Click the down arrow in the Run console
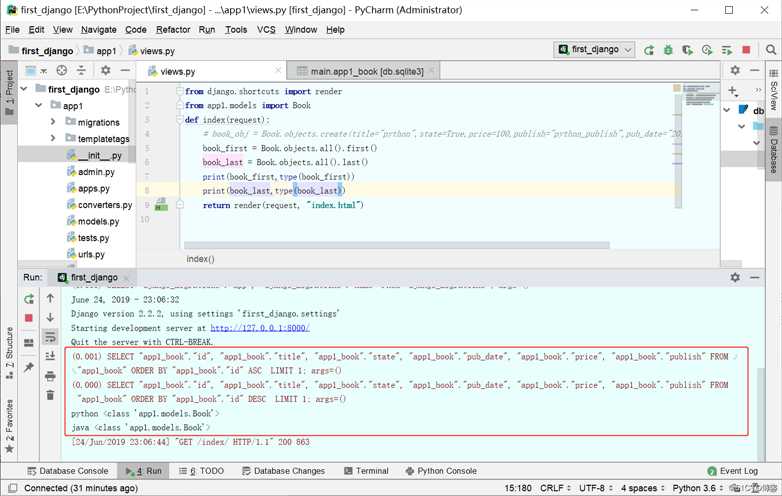 [x=50, y=317]
